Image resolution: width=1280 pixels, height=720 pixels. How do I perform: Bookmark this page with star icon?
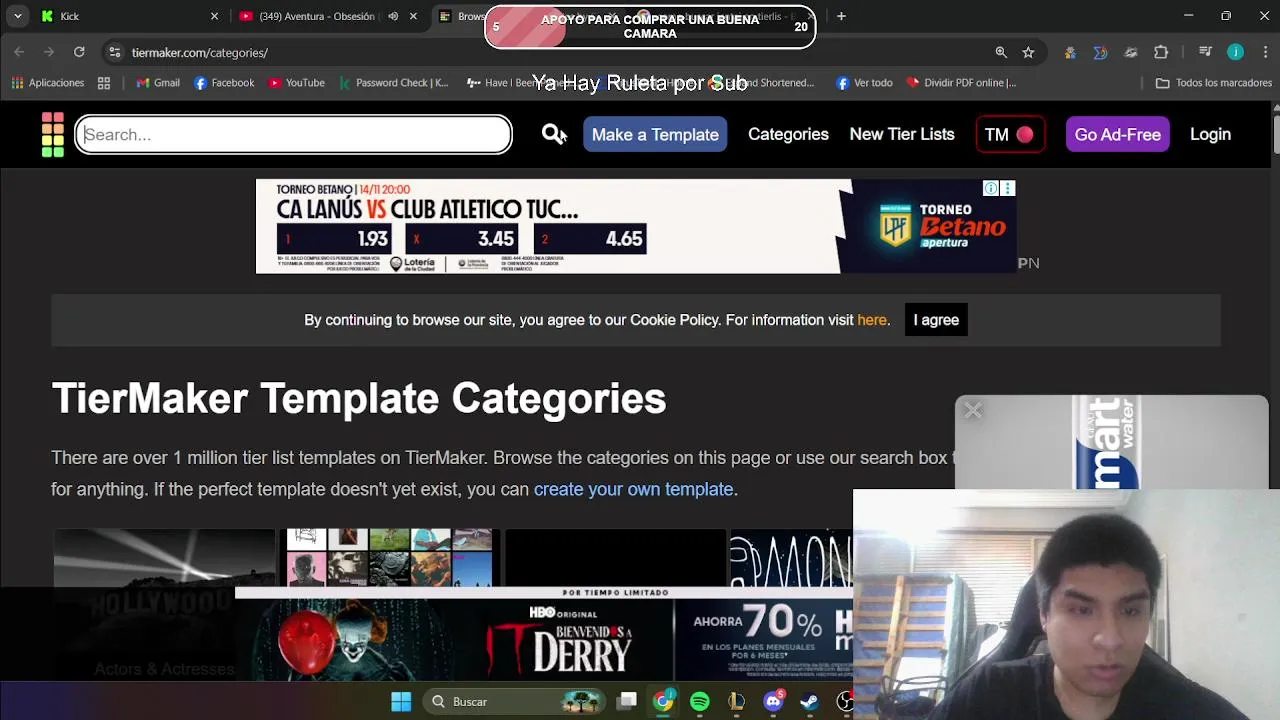click(x=1028, y=52)
